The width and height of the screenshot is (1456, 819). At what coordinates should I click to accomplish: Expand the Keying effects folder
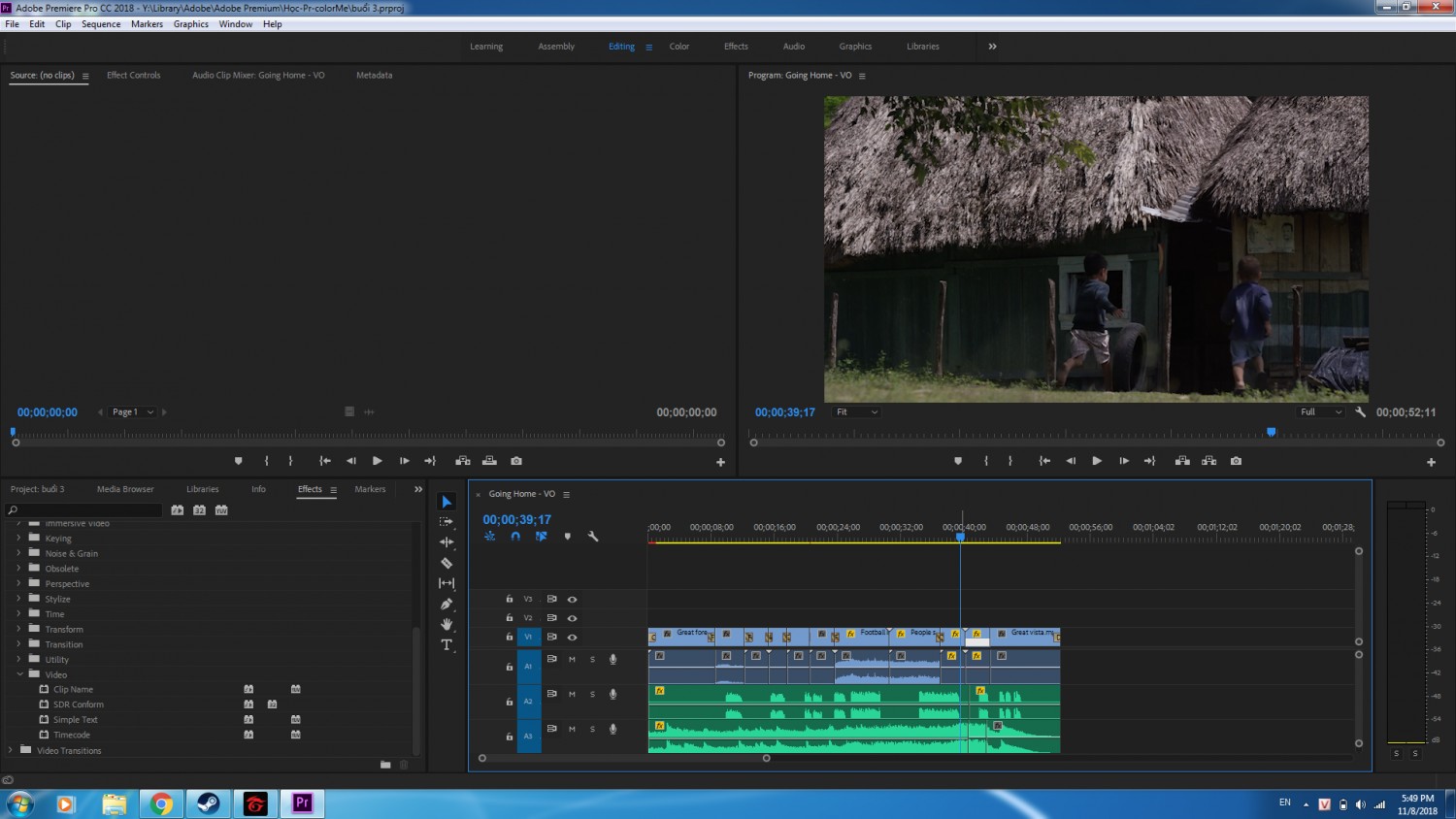coord(18,538)
